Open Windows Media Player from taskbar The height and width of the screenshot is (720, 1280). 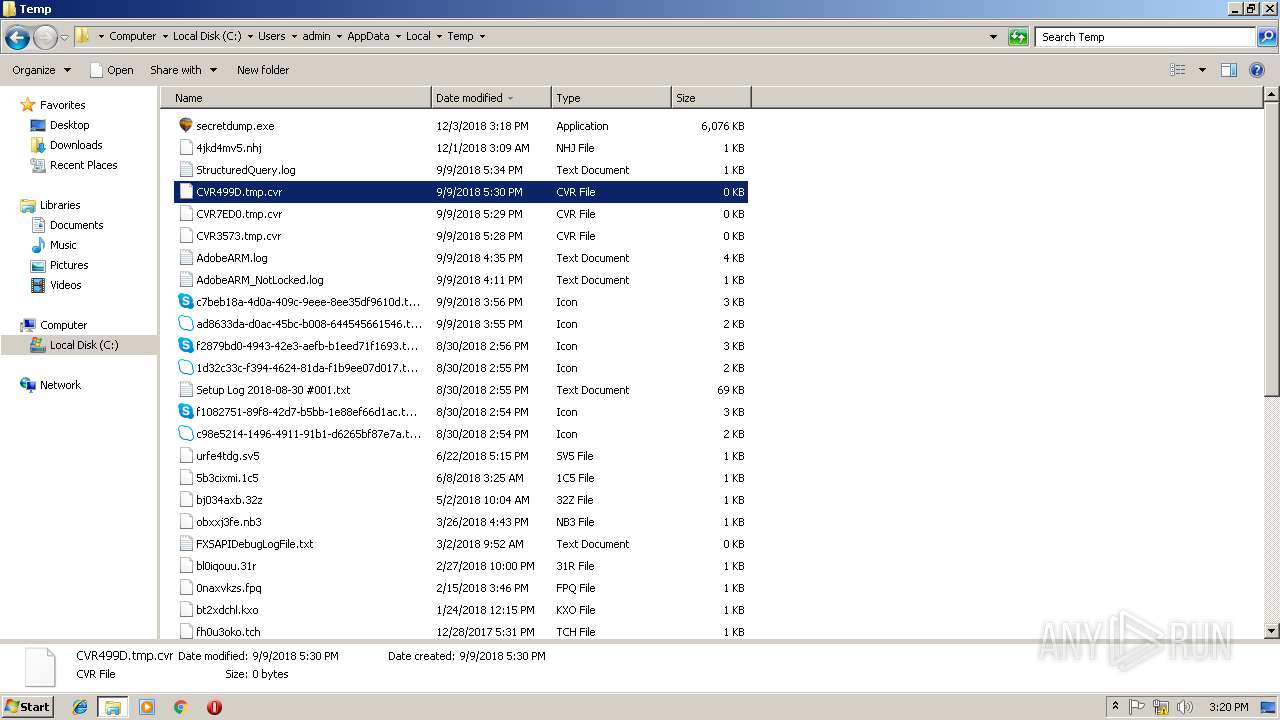(x=147, y=707)
